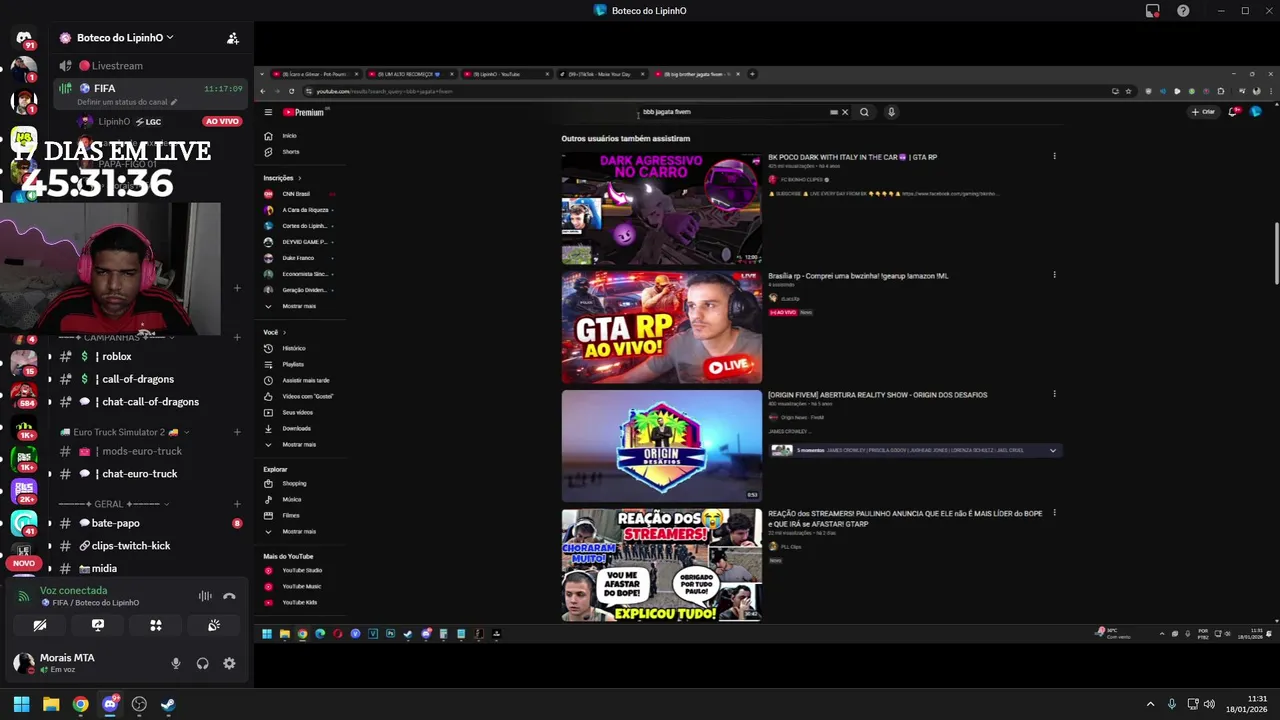Toggle camera on in Discord voice panel
Screen dimensions: 1280x720
coord(40,625)
